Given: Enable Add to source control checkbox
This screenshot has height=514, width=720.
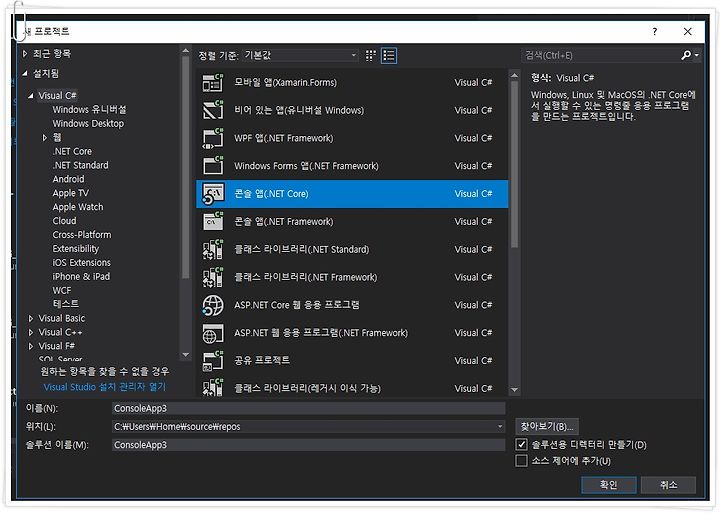Looking at the screenshot, I should pyautogui.click(x=521, y=461).
